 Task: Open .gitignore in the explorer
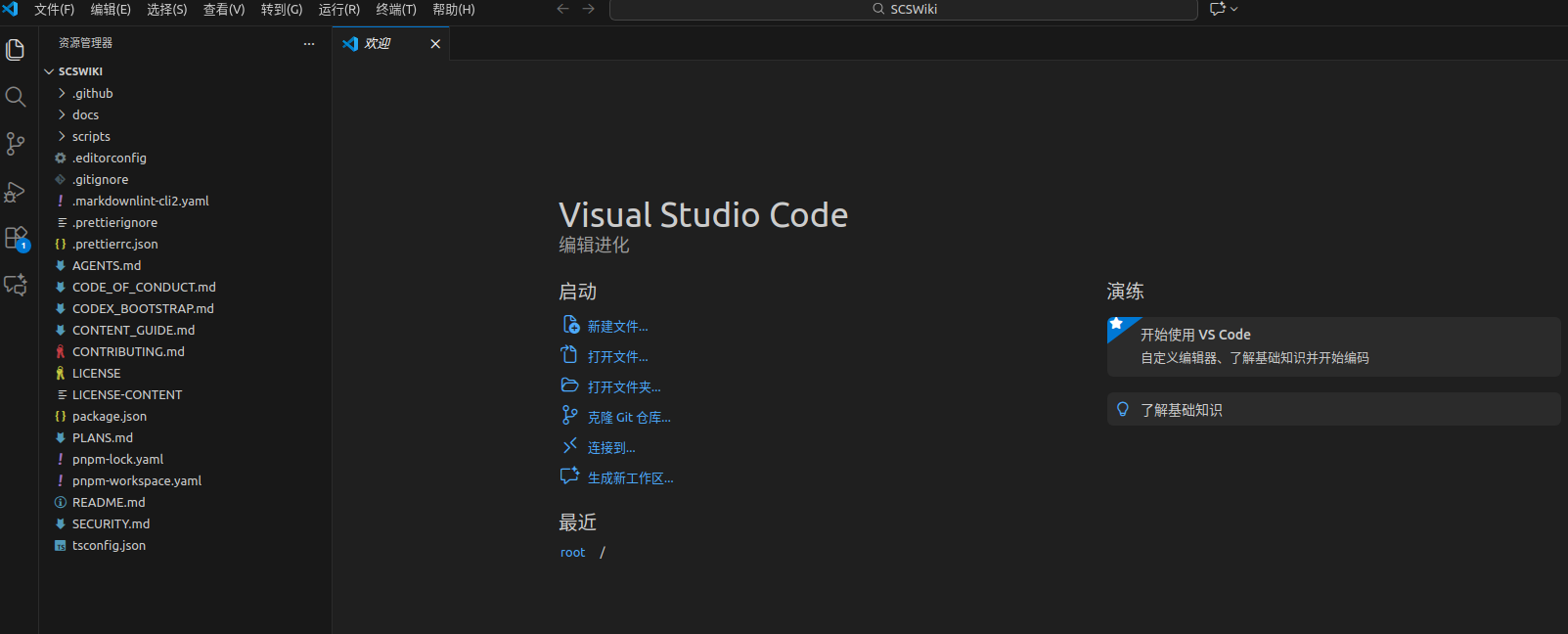click(185, 179)
